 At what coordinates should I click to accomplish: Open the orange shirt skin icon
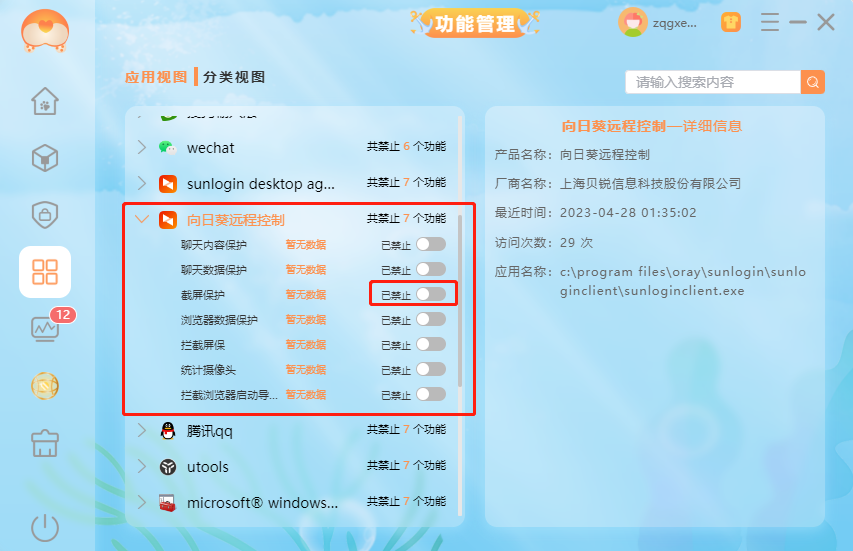tap(731, 22)
